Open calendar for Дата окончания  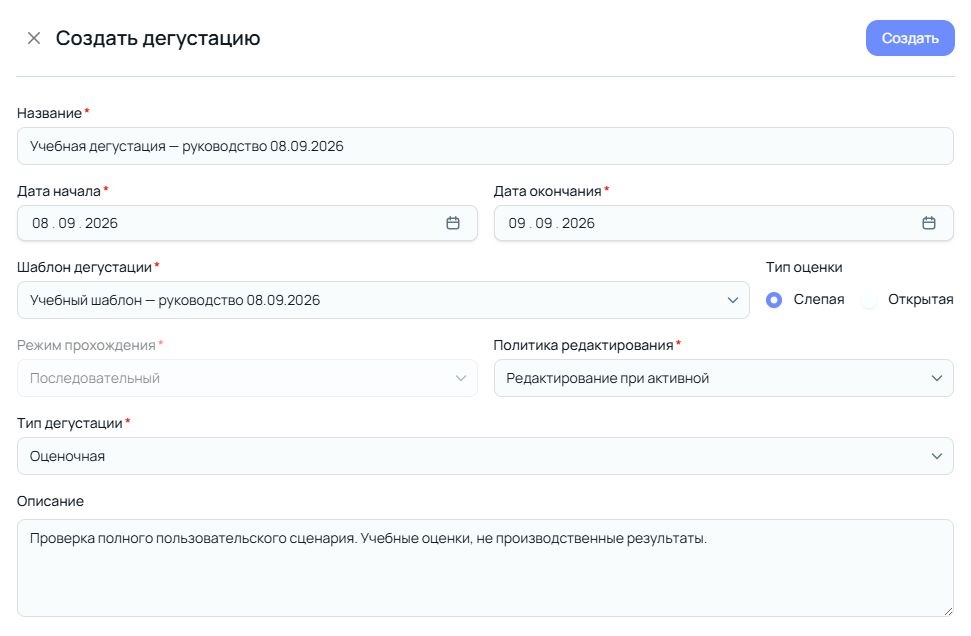pos(928,223)
